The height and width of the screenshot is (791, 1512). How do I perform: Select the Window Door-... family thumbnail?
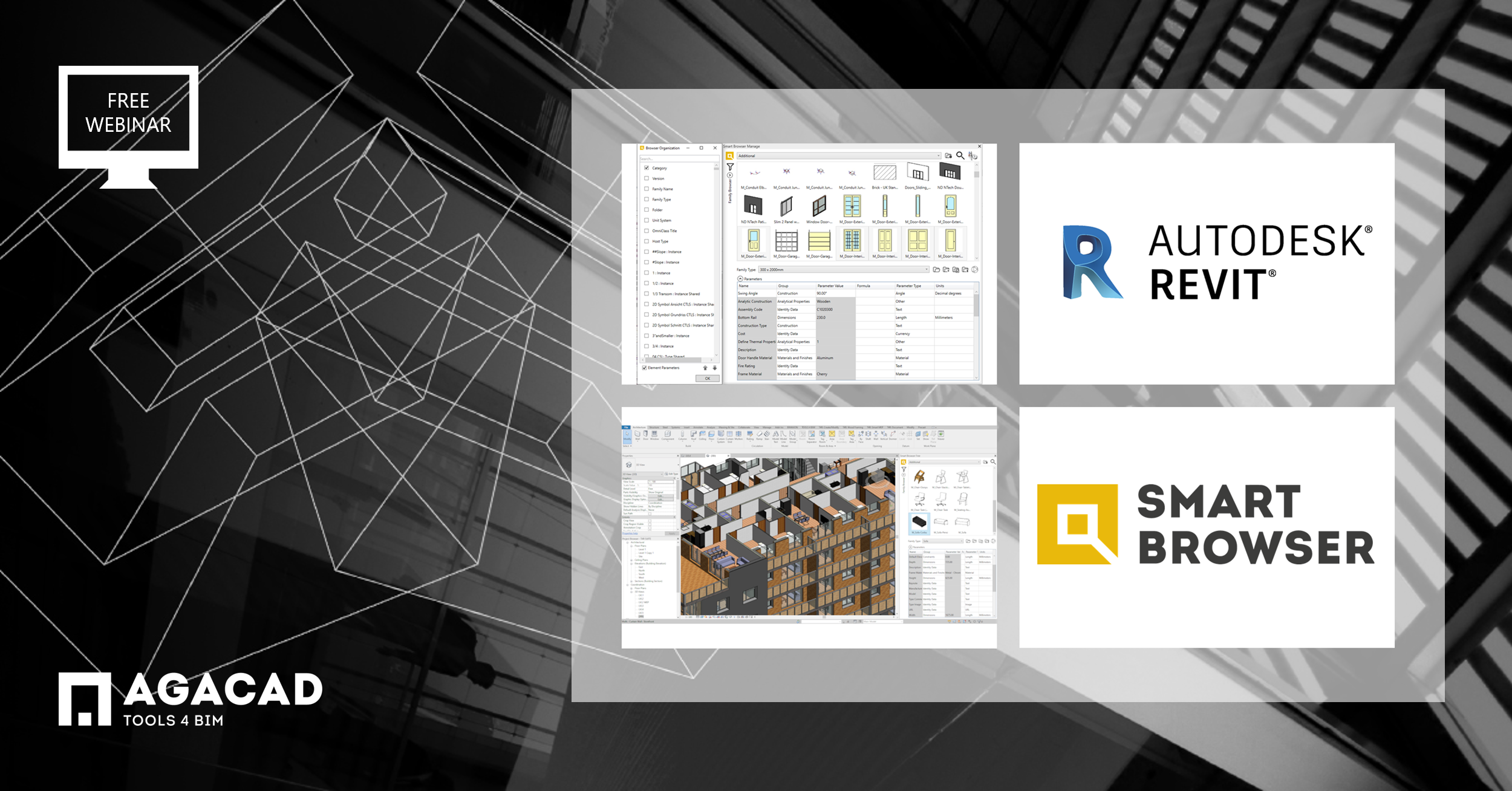(820, 209)
